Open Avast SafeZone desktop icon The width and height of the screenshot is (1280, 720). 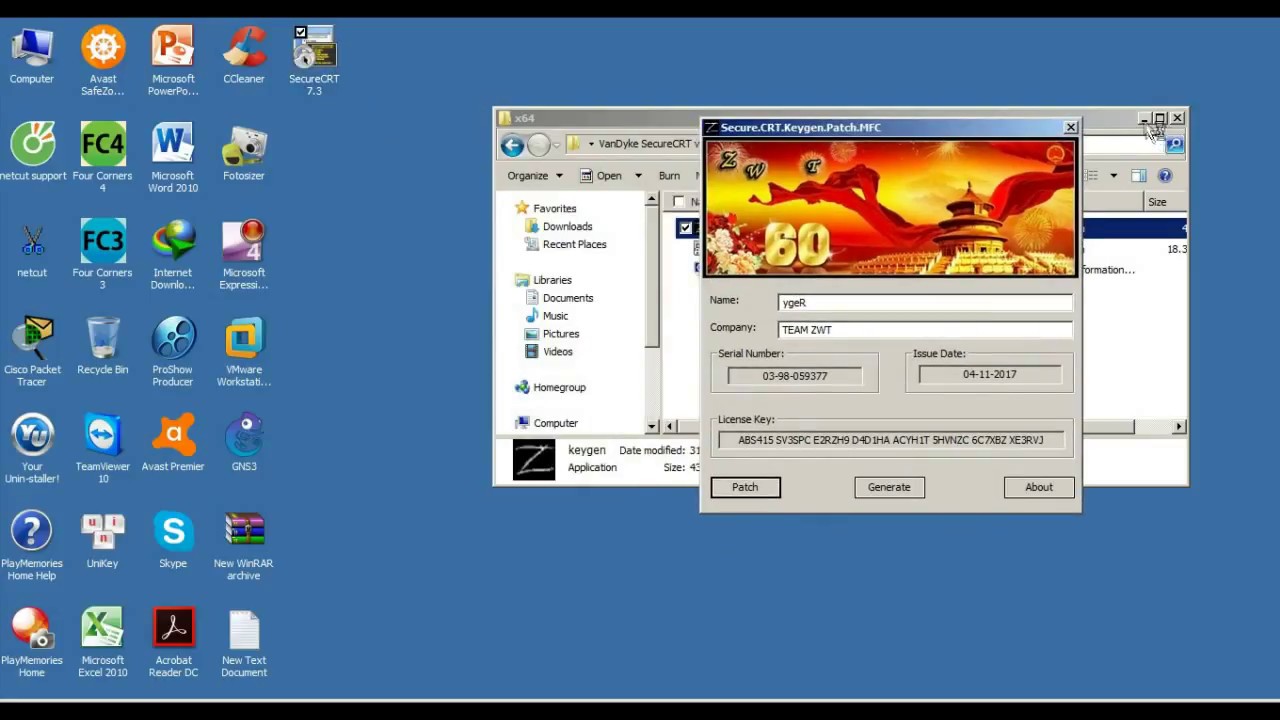pyautogui.click(x=103, y=62)
